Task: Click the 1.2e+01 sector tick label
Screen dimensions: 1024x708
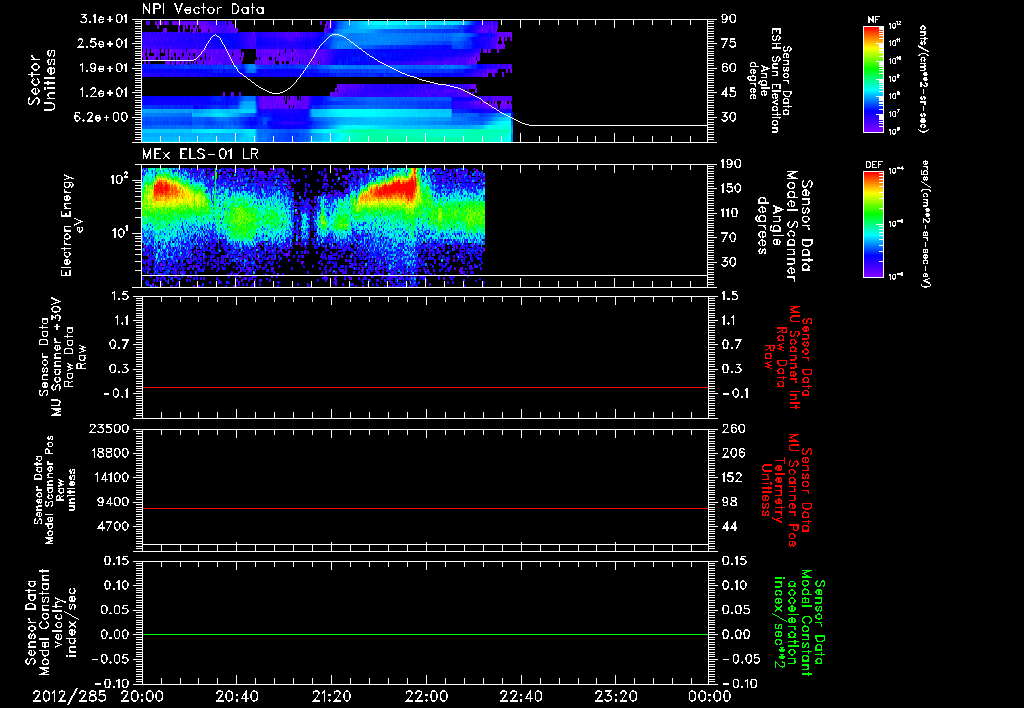Action: click(x=104, y=93)
